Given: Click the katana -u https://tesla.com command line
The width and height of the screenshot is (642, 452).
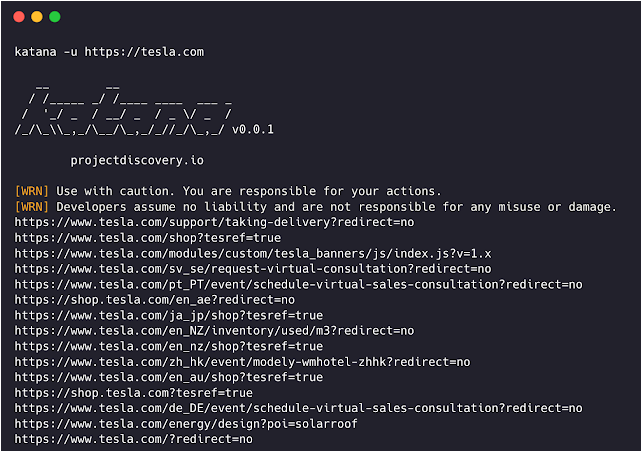Looking at the screenshot, I should tap(110, 52).
